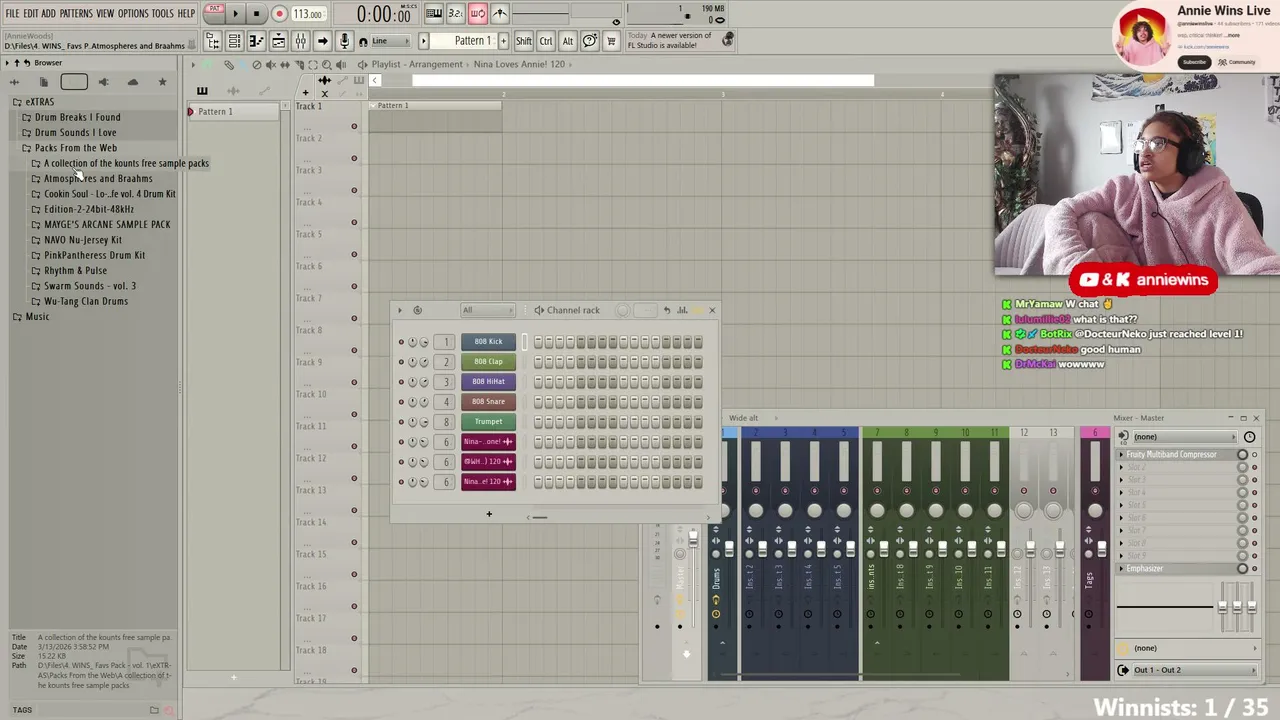Open the All channel filter dropdown
The height and width of the screenshot is (720, 1280).
pos(487,310)
